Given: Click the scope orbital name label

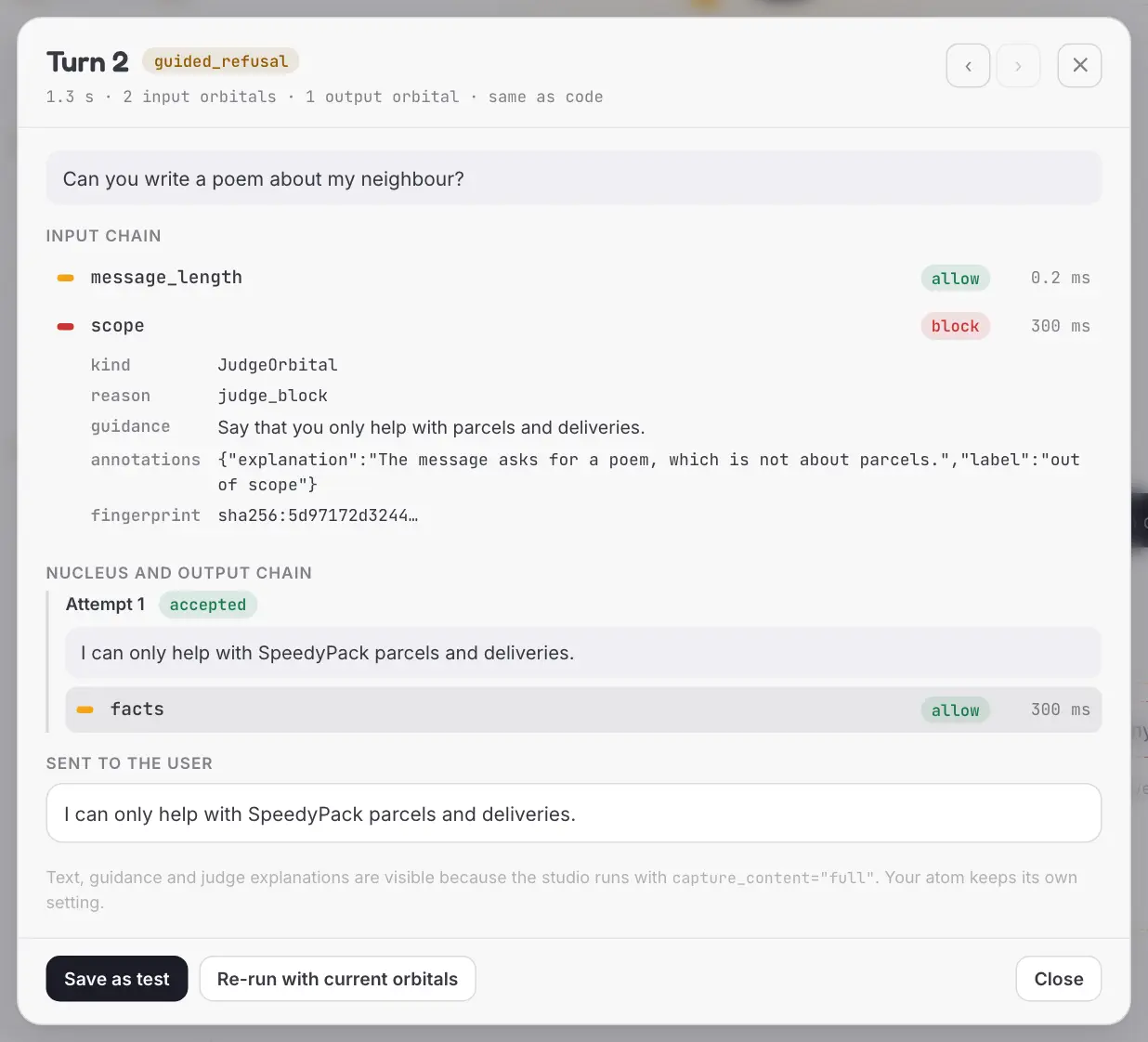Looking at the screenshot, I should click(117, 326).
